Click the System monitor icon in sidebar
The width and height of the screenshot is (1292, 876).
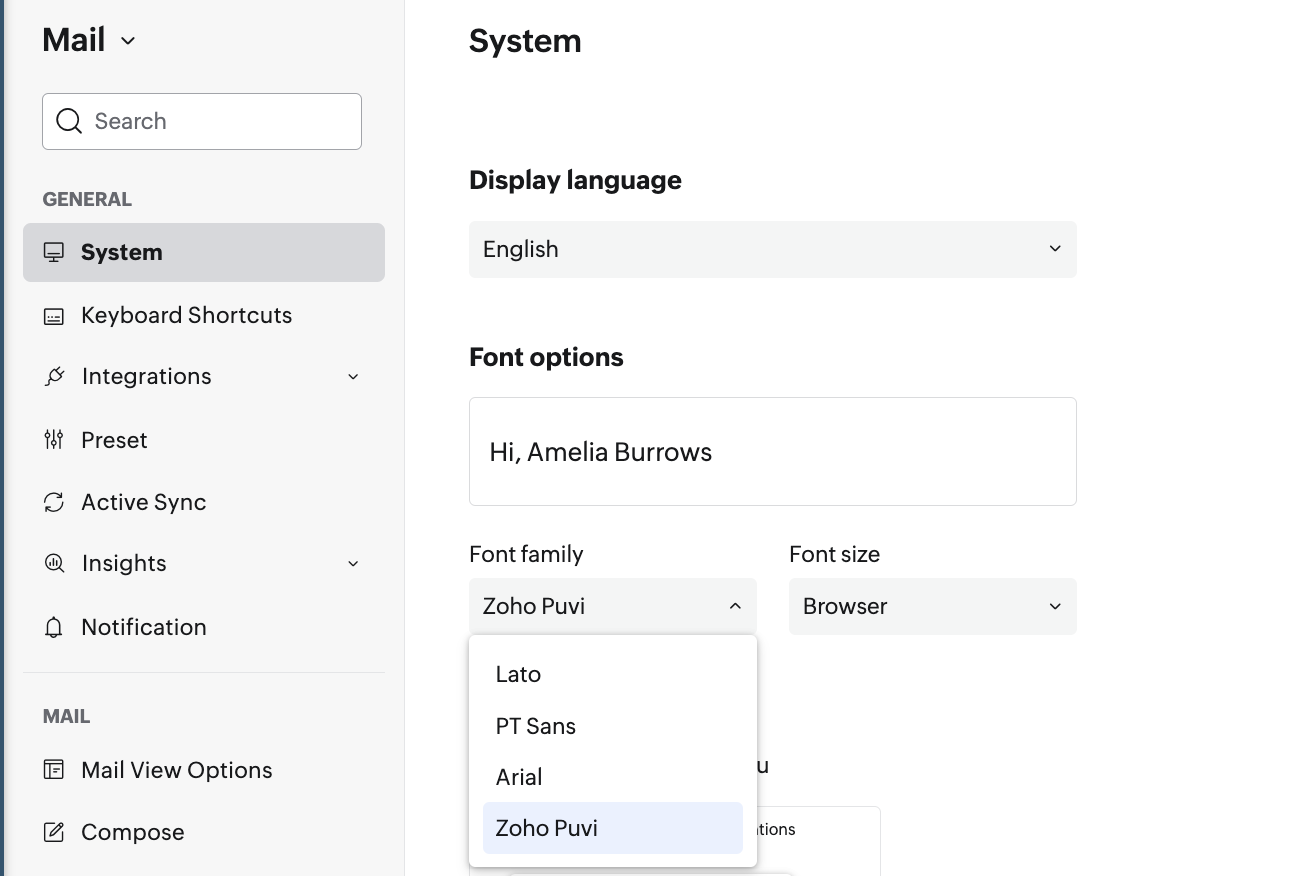[x=54, y=252]
